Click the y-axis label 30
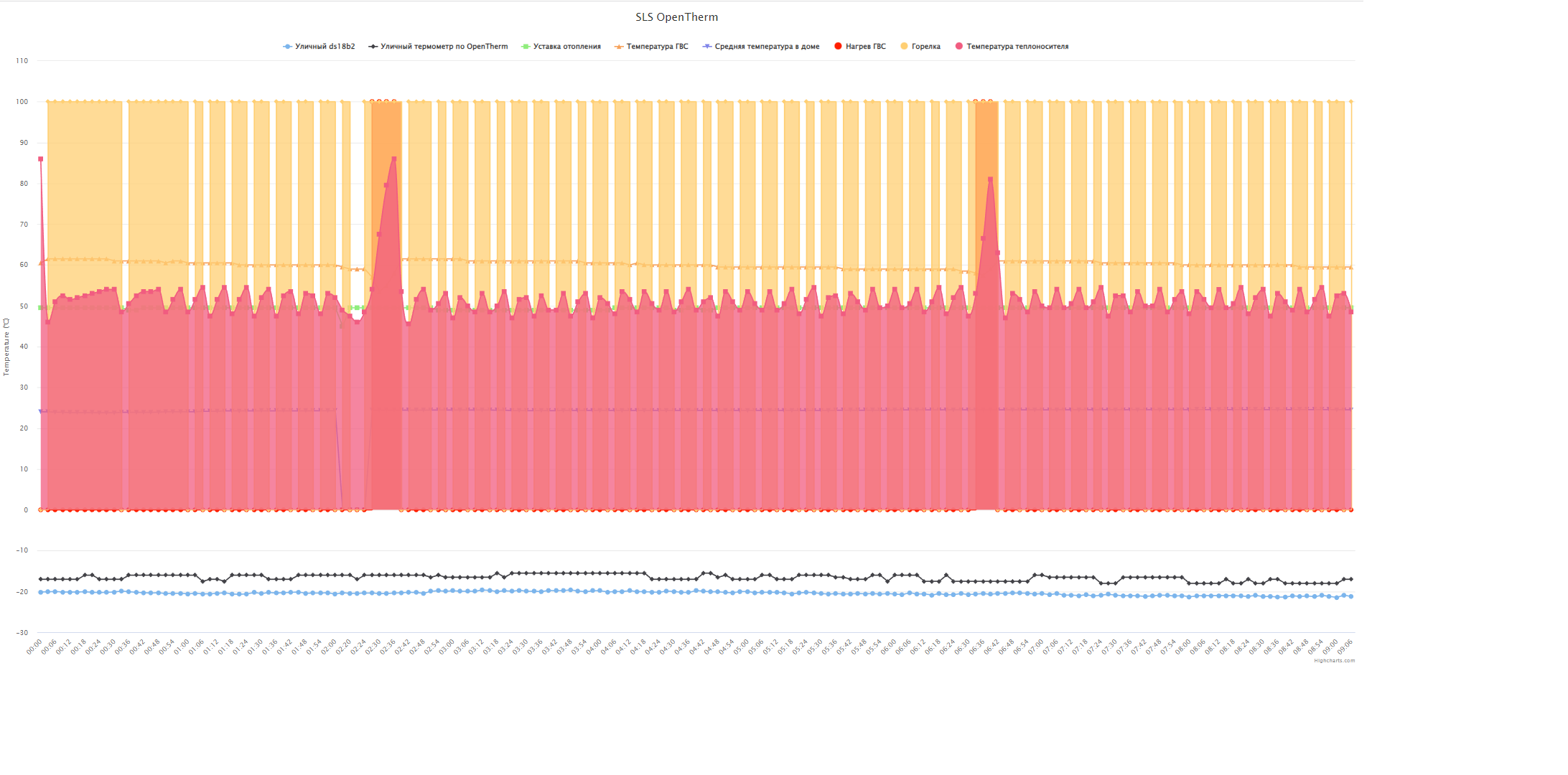The image size is (1568, 775). tap(24, 387)
